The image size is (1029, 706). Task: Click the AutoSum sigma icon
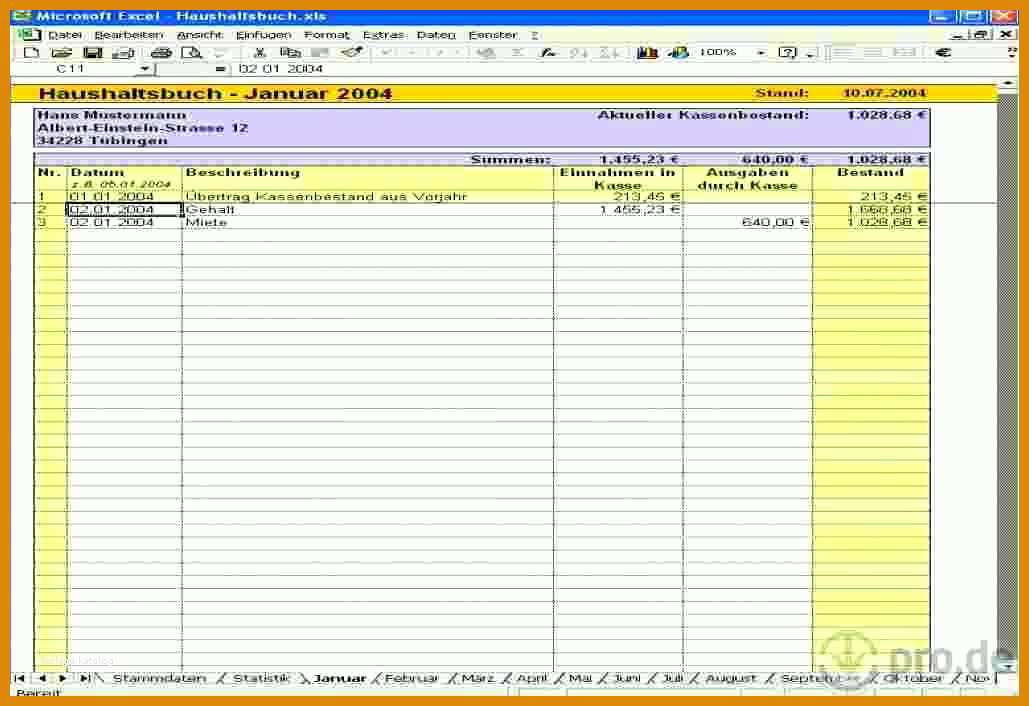pos(517,53)
